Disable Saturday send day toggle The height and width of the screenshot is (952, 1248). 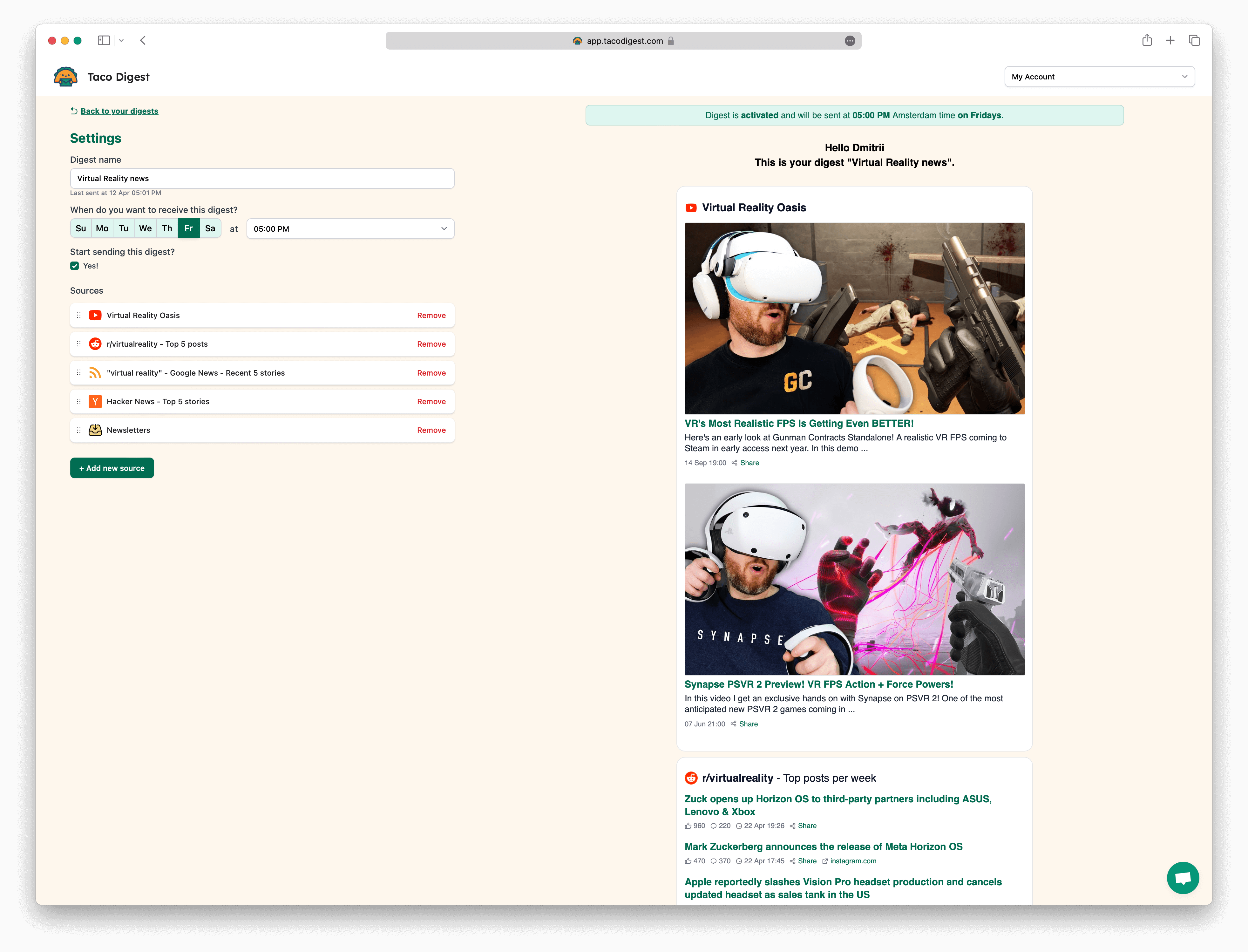tap(210, 228)
